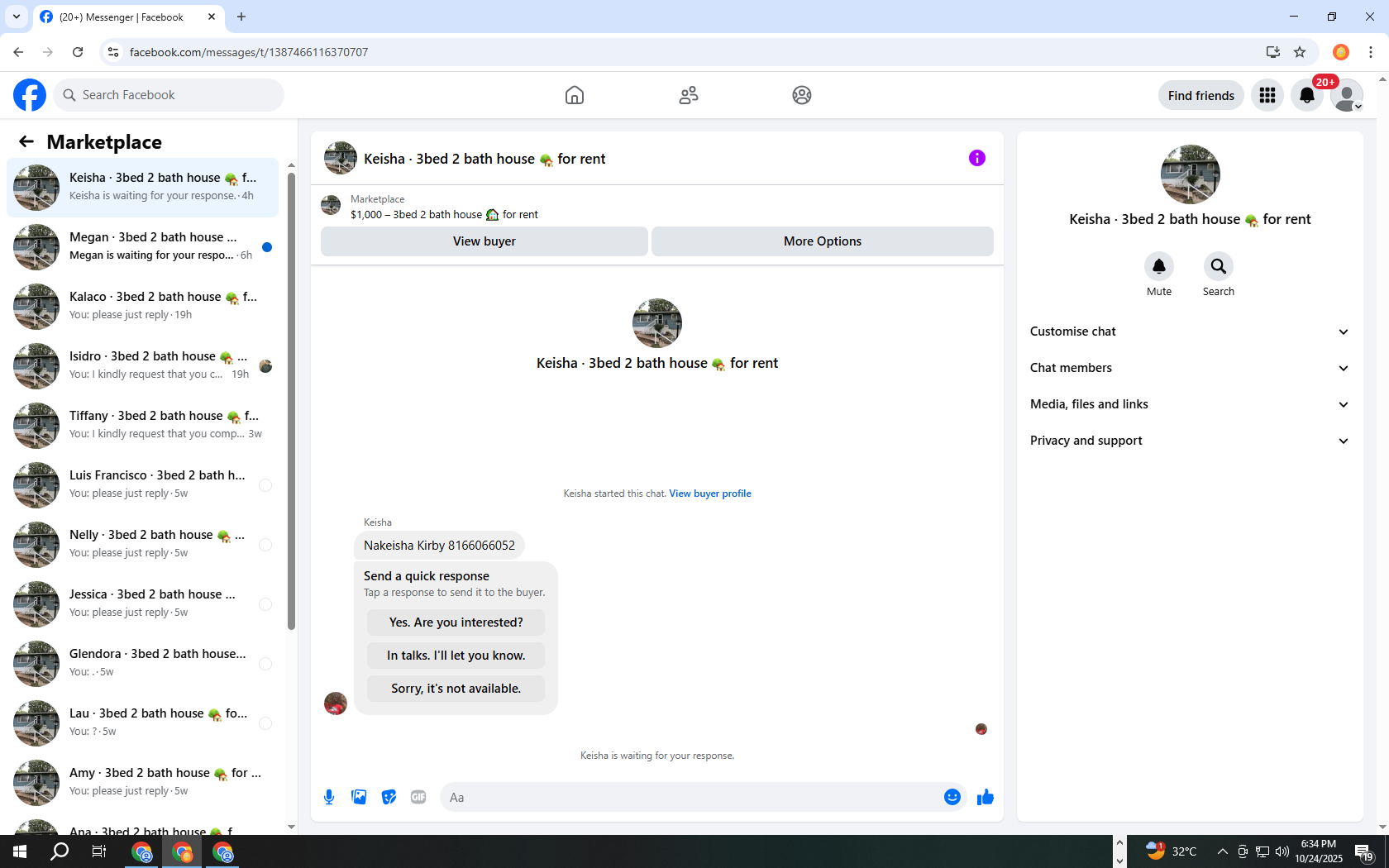The width and height of the screenshot is (1389, 868).
Task: Search in conversation using the magnifier icon
Action: click(1219, 266)
